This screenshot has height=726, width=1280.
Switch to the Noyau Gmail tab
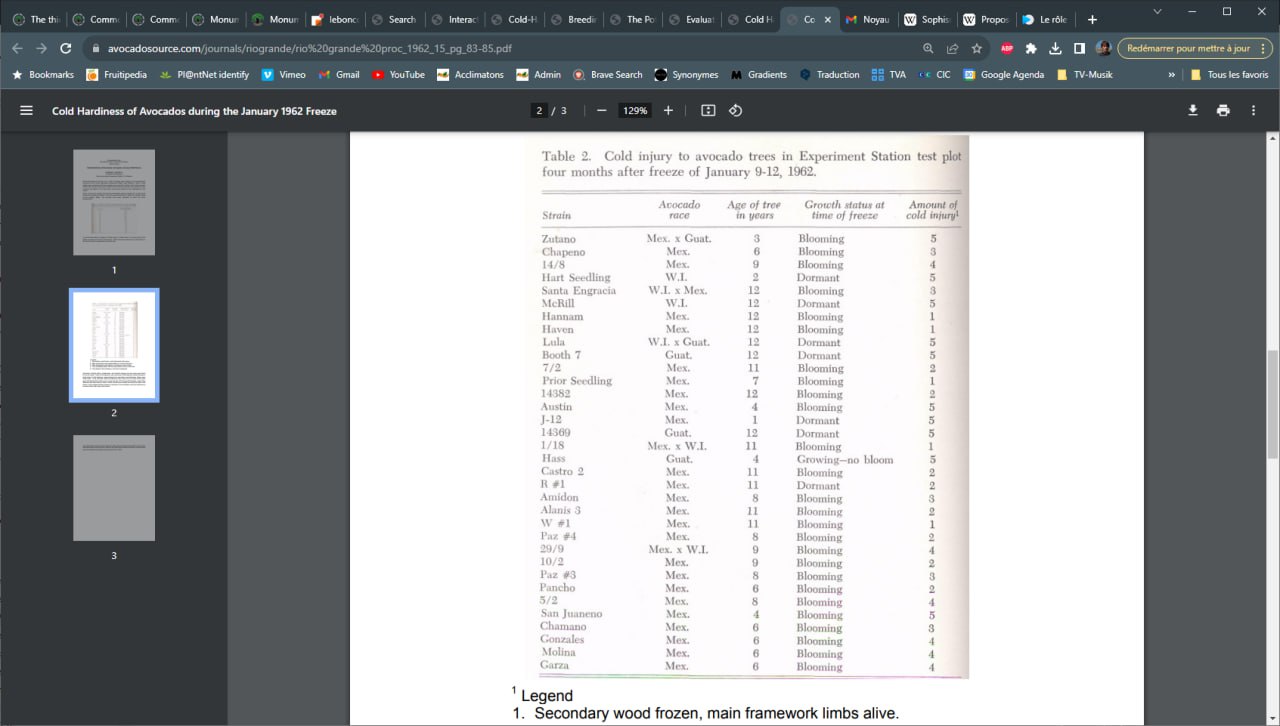(x=866, y=19)
